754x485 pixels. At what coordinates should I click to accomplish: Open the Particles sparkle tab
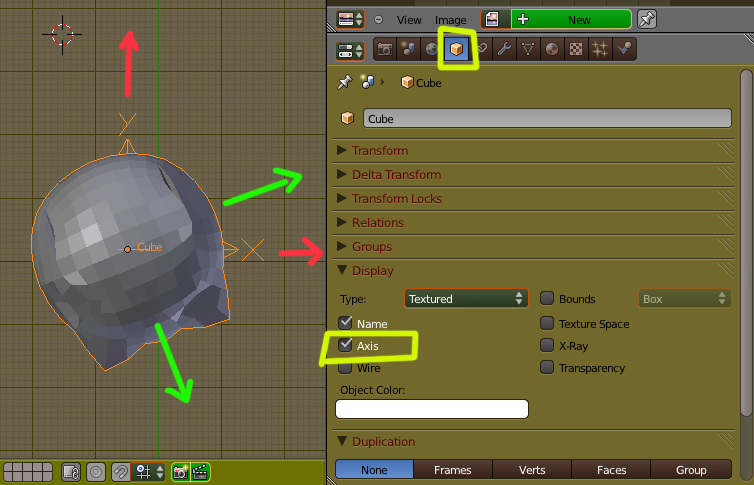pos(600,49)
